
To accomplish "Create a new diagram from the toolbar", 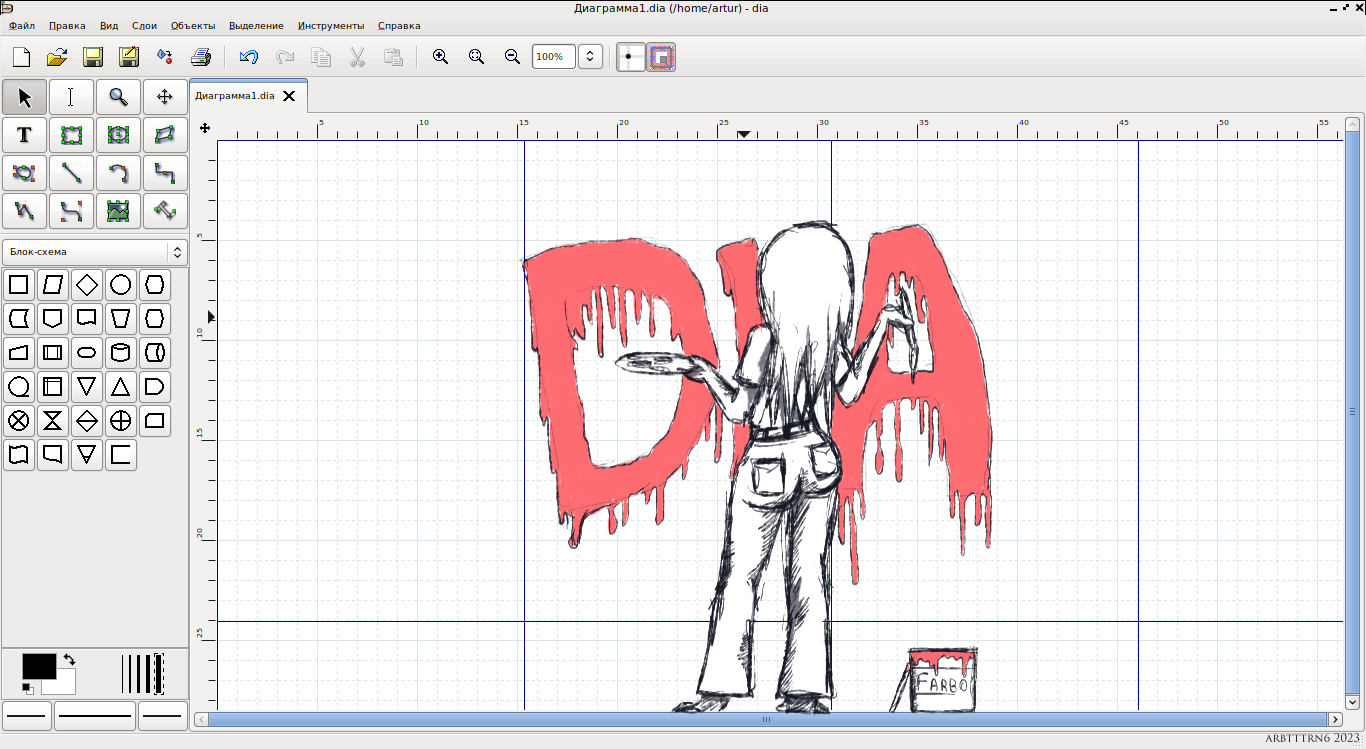I will pyautogui.click(x=21, y=57).
